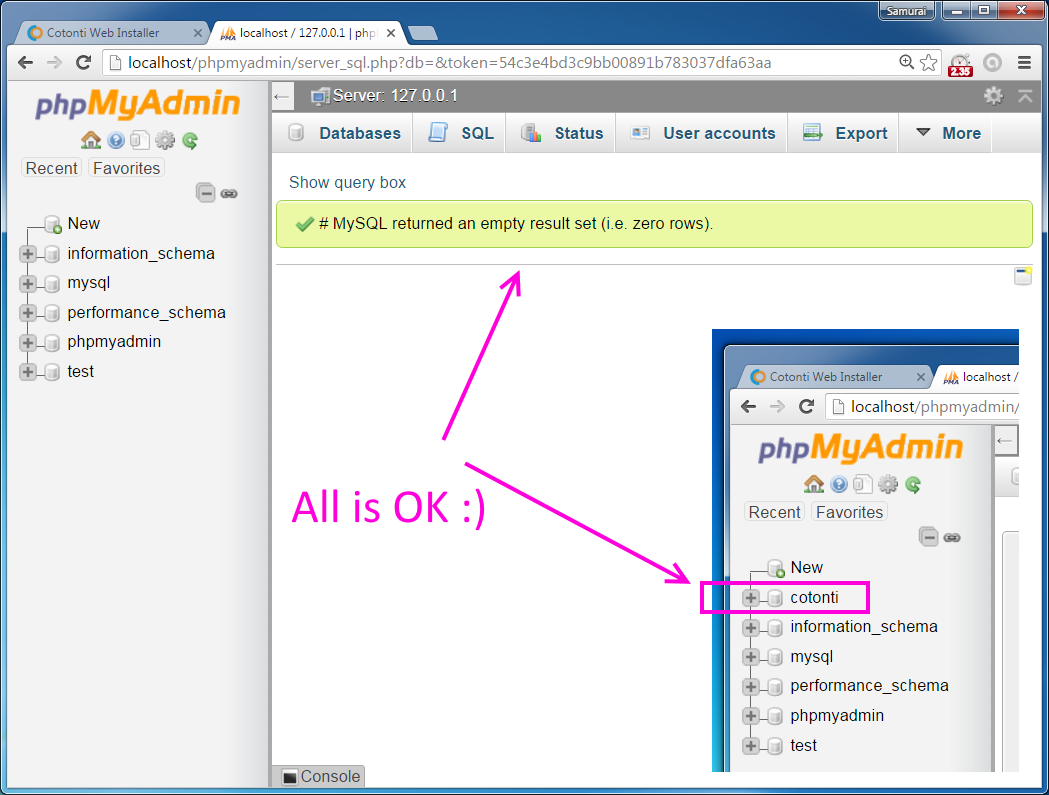
Task: Switch to the Cotonti Web Installer browser tab
Action: (x=110, y=33)
